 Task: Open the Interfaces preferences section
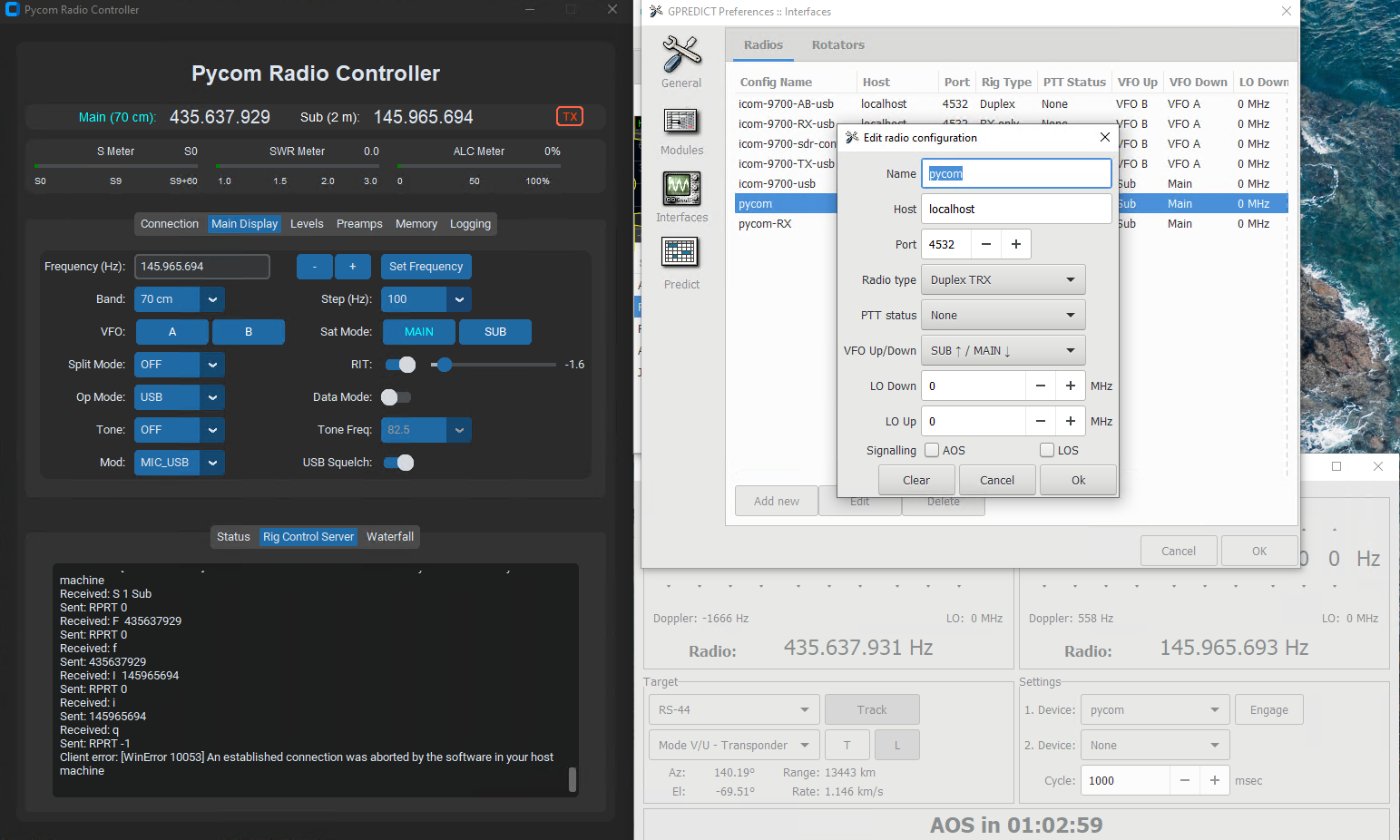tap(681, 196)
